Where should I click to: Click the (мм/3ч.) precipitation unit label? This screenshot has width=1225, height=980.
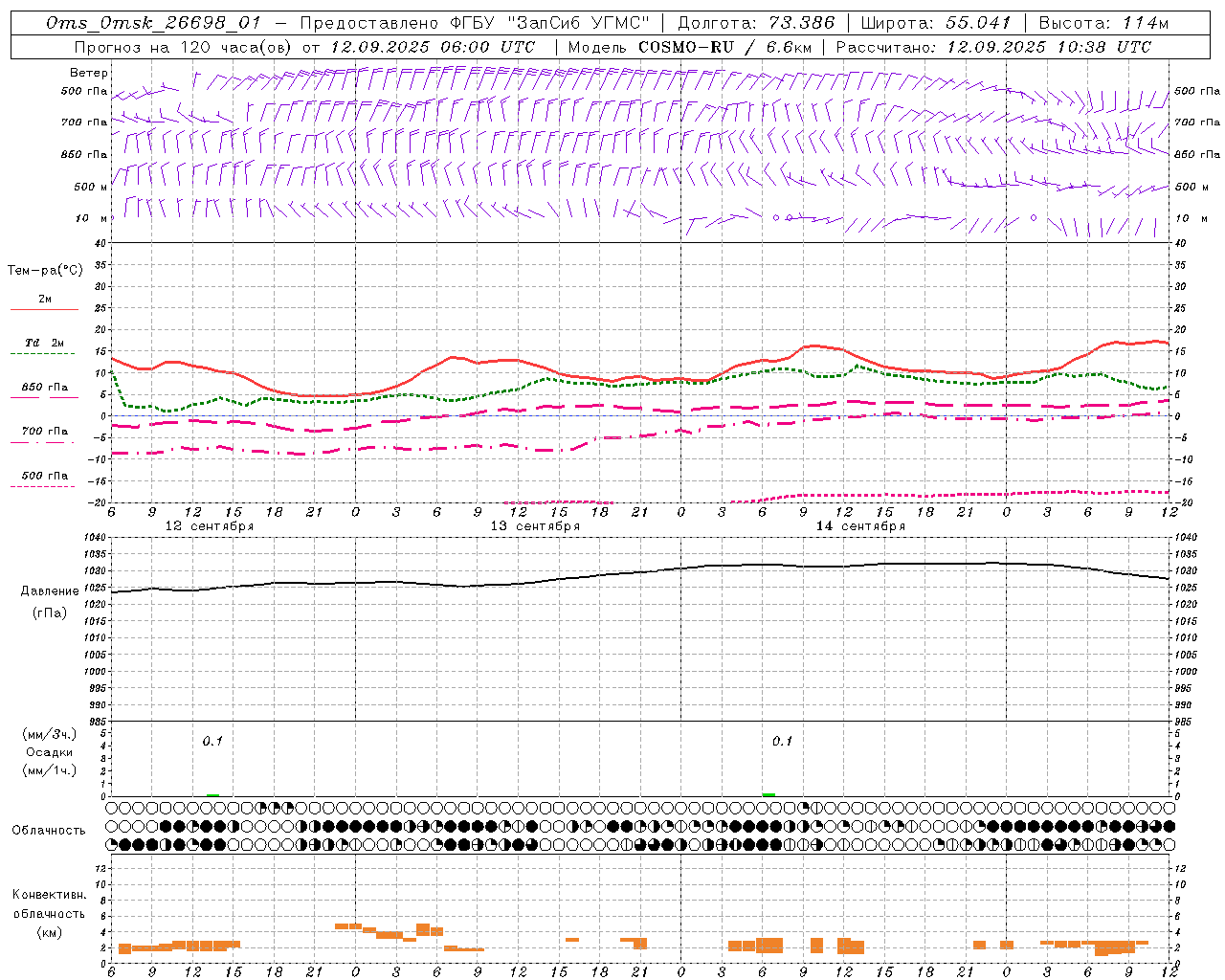[x=50, y=734]
